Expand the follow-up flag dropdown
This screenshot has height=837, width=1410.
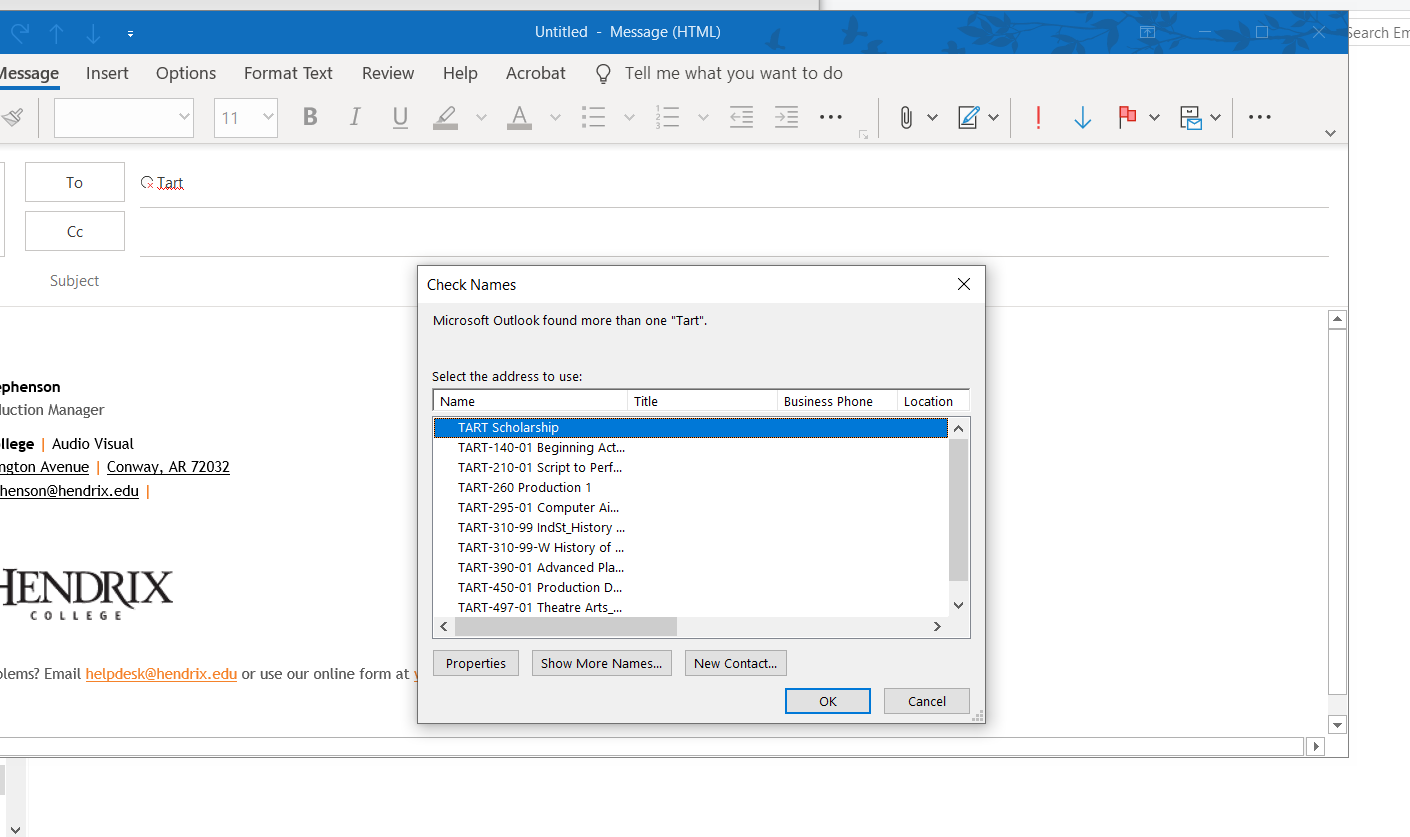pos(1154,118)
